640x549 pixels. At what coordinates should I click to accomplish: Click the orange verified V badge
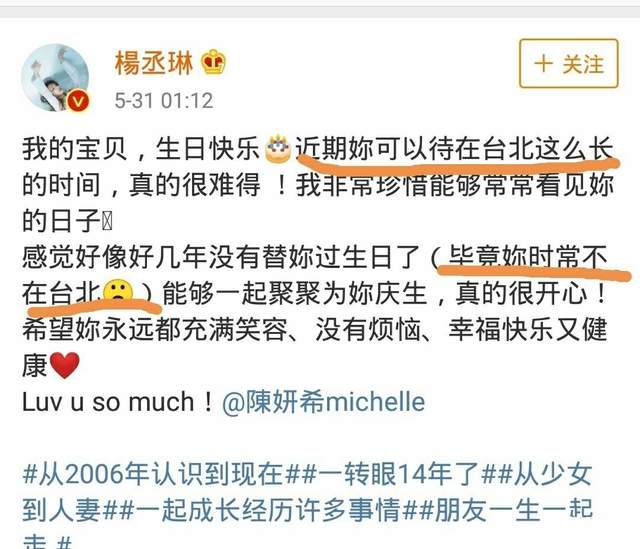pos(78,100)
